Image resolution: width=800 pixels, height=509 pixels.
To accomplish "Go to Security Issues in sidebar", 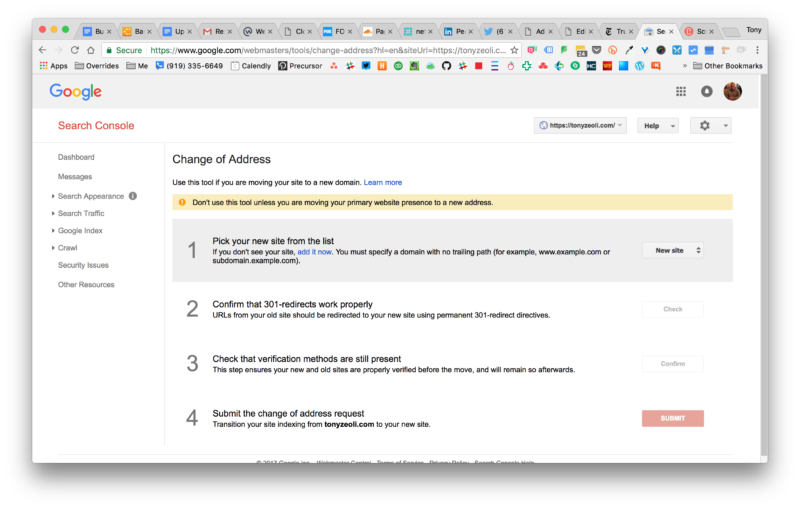I will (83, 265).
